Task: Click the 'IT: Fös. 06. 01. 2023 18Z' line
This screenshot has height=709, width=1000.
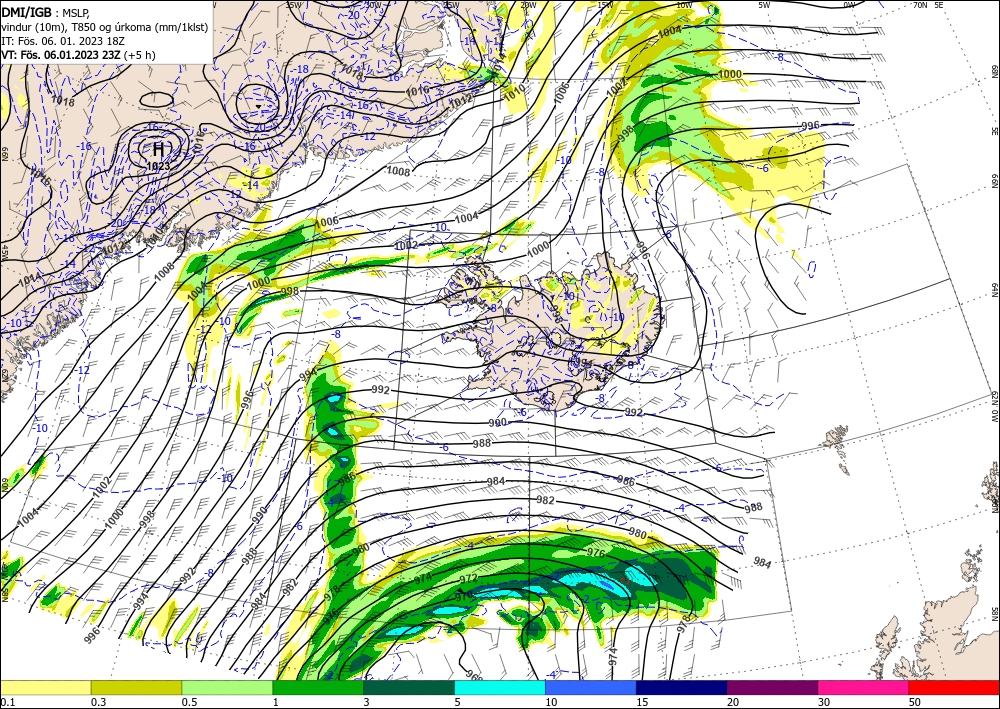Action: 63,41
